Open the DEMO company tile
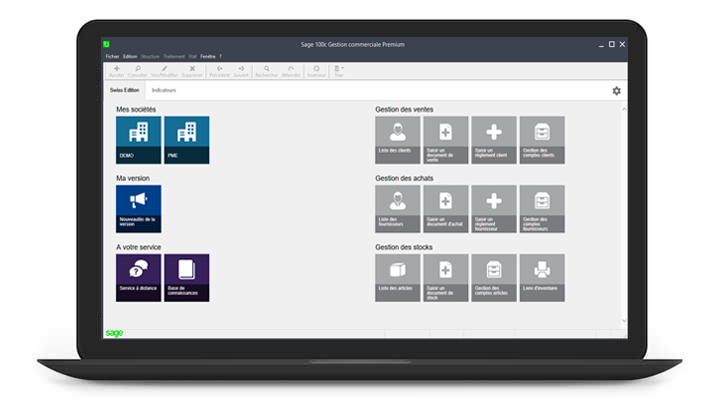This screenshot has height=400, width=710. 139,140
